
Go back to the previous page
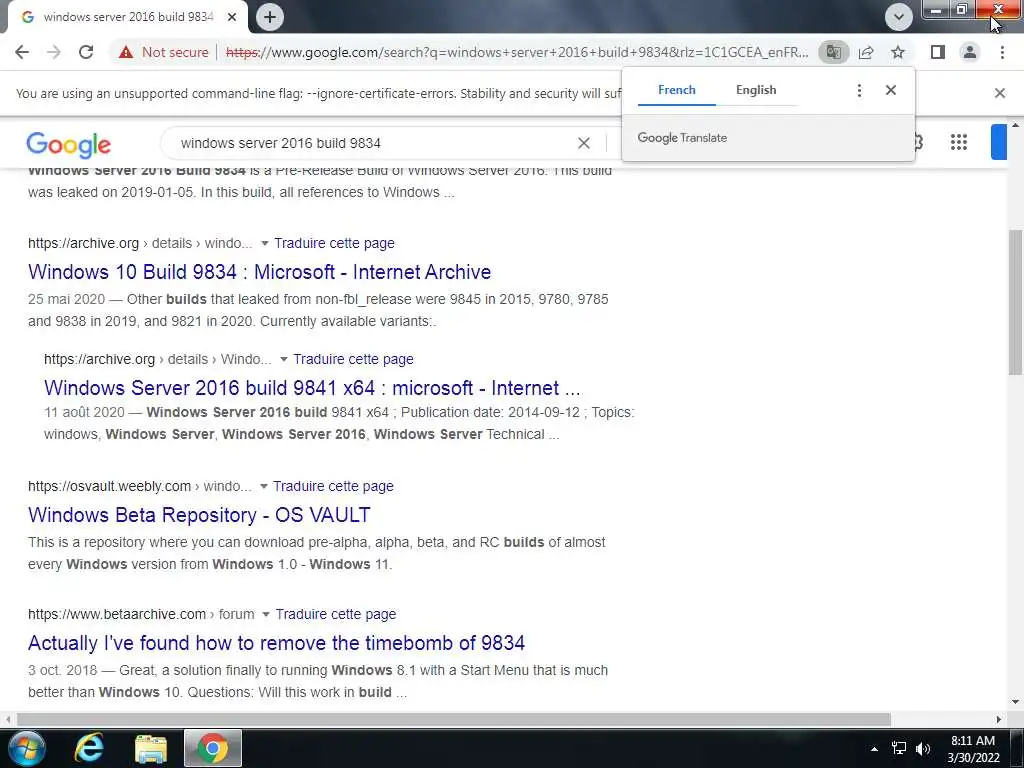22,52
